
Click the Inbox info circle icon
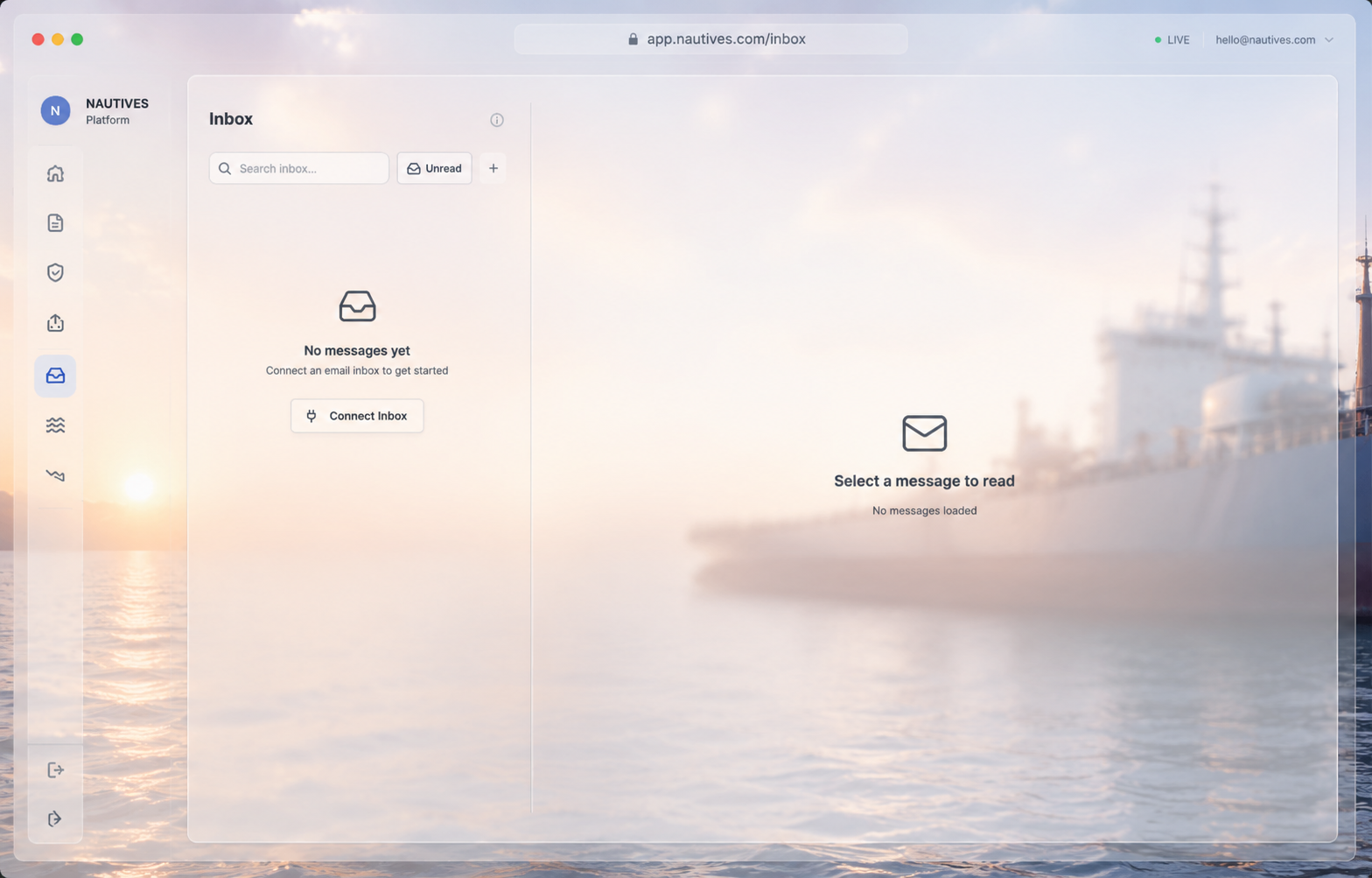(x=497, y=120)
